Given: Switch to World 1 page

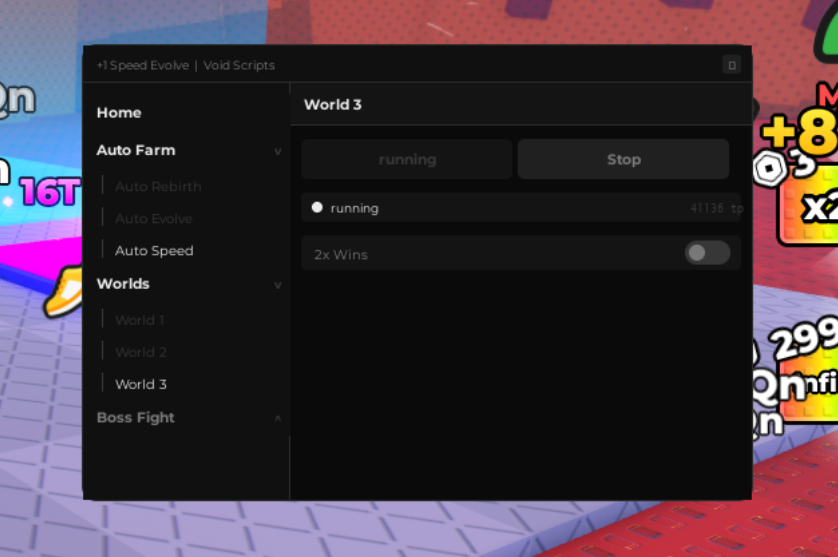Looking at the screenshot, I should coord(139,320).
